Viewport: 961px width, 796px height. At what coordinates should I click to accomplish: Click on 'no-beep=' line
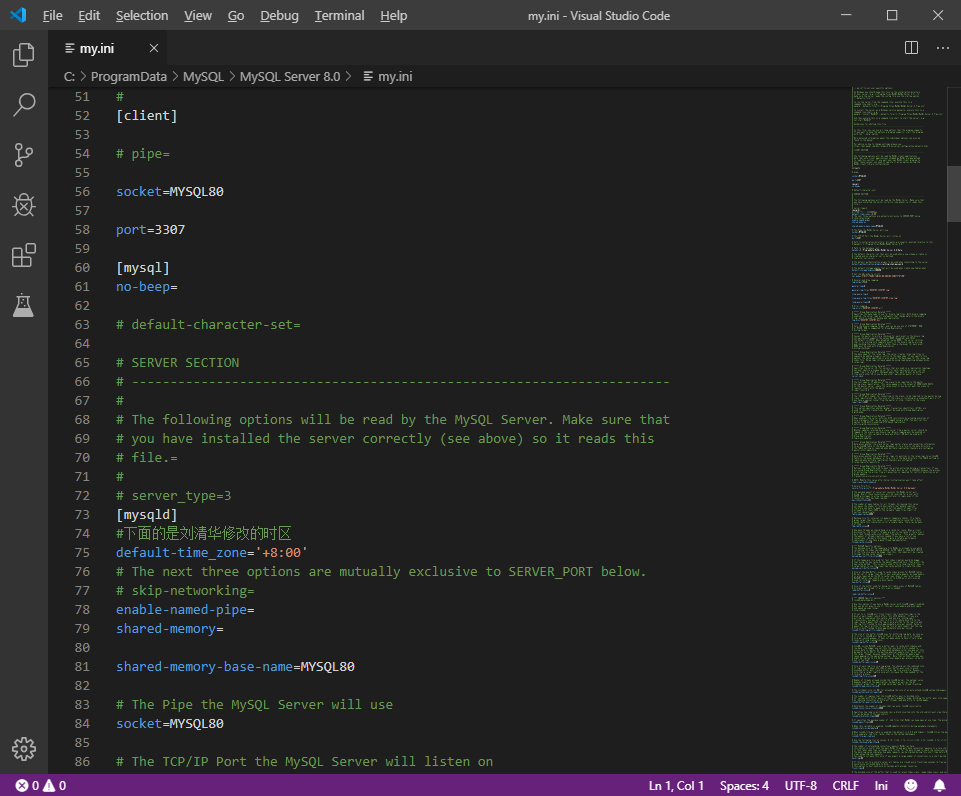(x=146, y=287)
